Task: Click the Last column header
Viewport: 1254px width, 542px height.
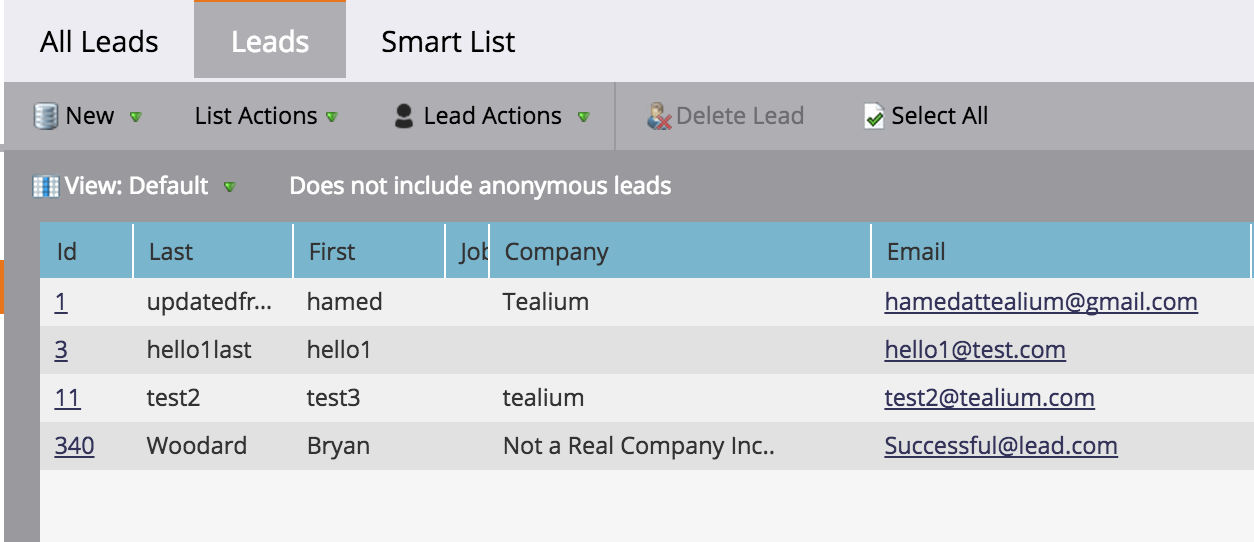Action: 171,252
